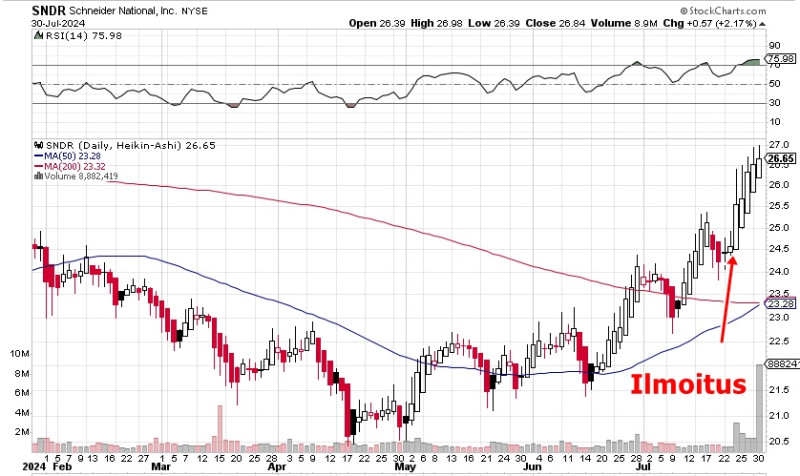Click the 23.28 moving average price tag
Screen dimensions: 800x476
(x=781, y=304)
